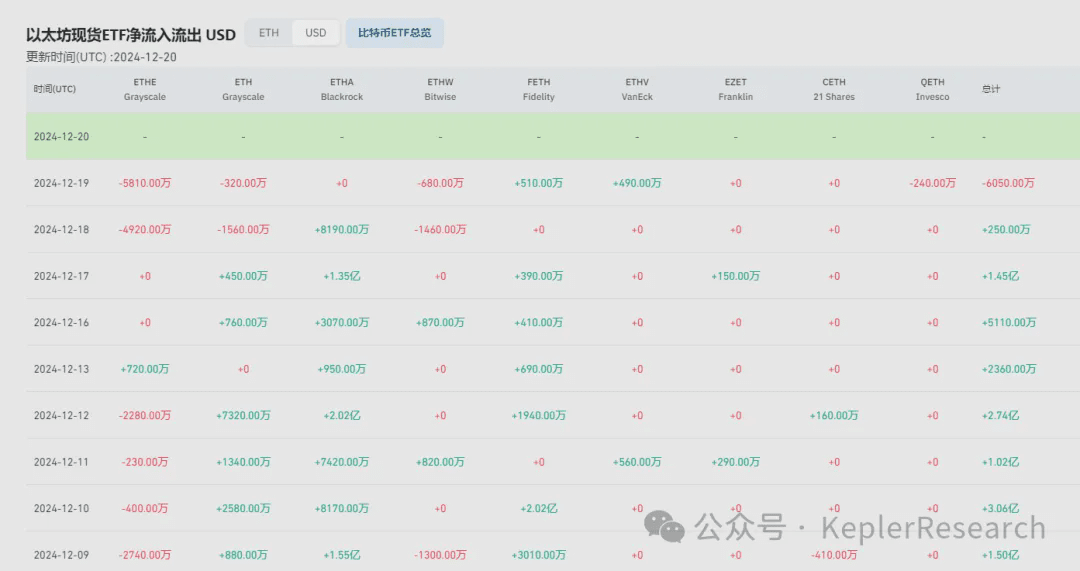Click the +1940.00万 Fidelity value
This screenshot has height=571, width=1080.
pyautogui.click(x=539, y=415)
